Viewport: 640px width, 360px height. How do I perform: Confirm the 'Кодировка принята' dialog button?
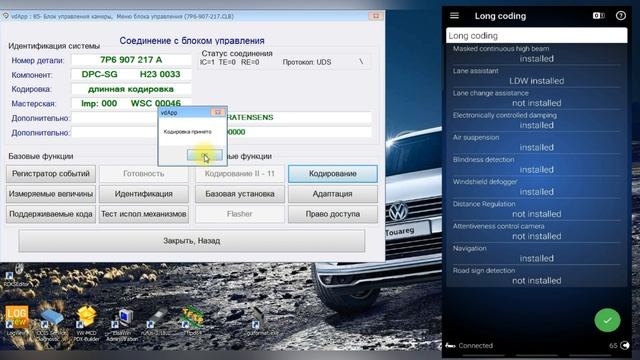(x=204, y=155)
